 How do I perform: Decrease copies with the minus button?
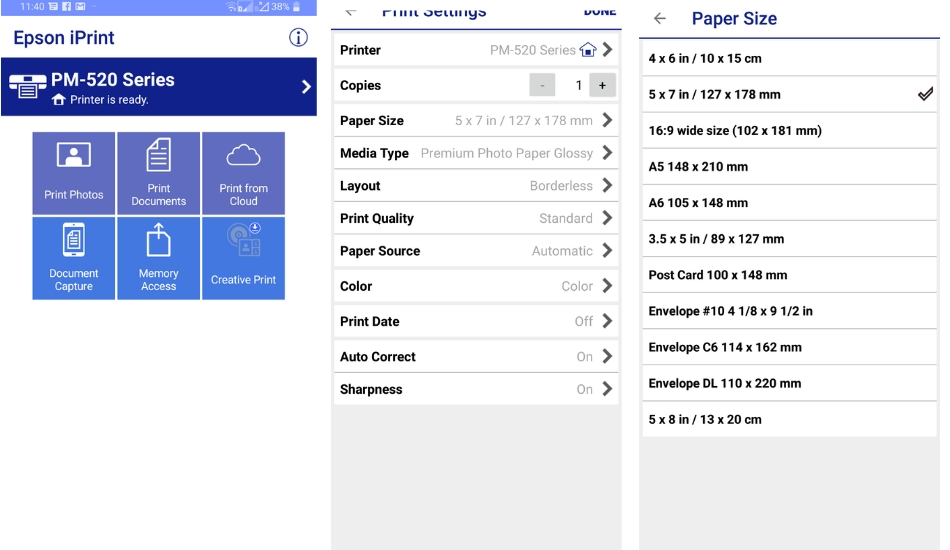pos(542,85)
